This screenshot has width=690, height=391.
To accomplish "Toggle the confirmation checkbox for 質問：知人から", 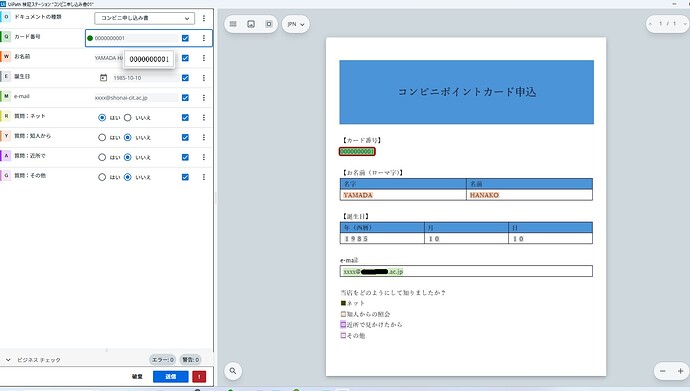I will (185, 137).
